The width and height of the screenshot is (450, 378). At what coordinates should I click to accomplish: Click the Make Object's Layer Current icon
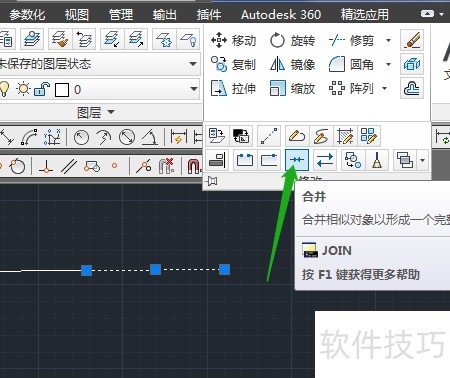[32, 39]
